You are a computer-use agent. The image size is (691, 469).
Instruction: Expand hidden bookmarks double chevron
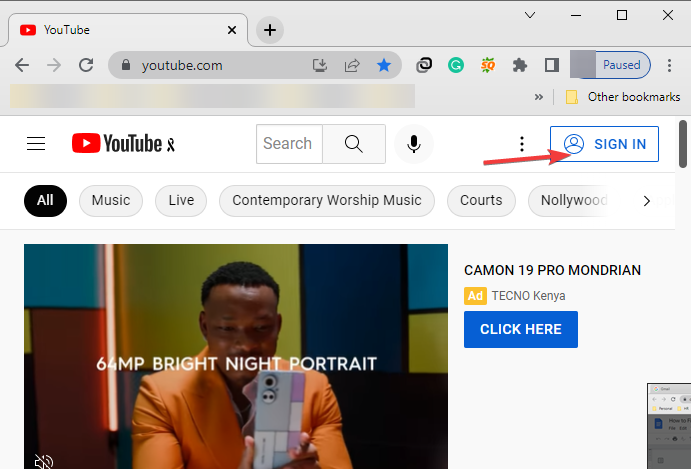point(539,97)
